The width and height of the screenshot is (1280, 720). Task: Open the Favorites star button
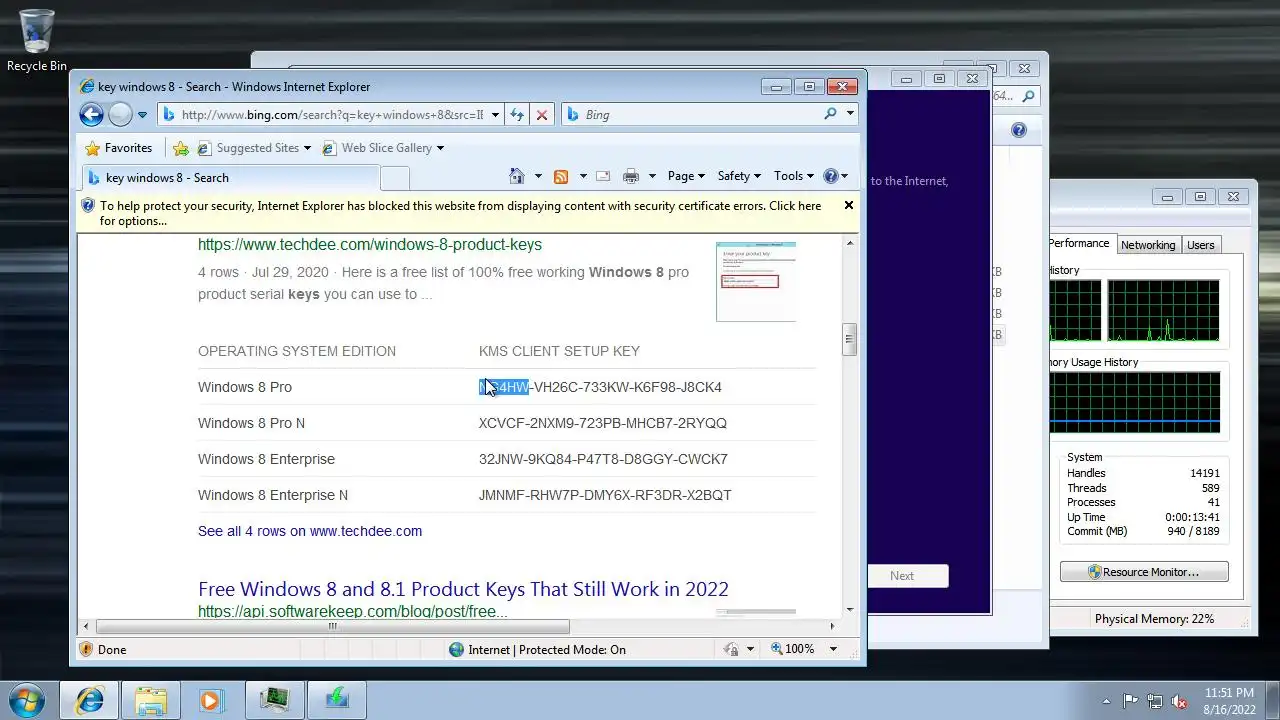coord(119,148)
